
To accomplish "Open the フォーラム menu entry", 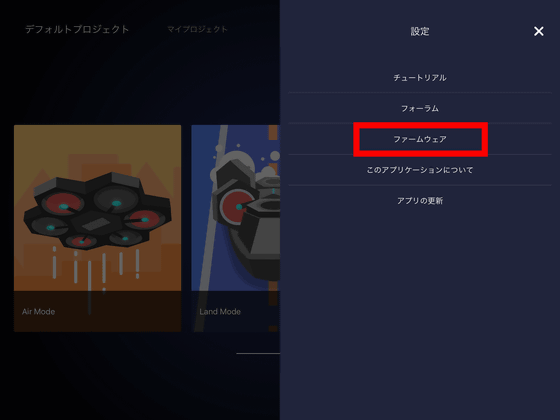I will [x=420, y=108].
